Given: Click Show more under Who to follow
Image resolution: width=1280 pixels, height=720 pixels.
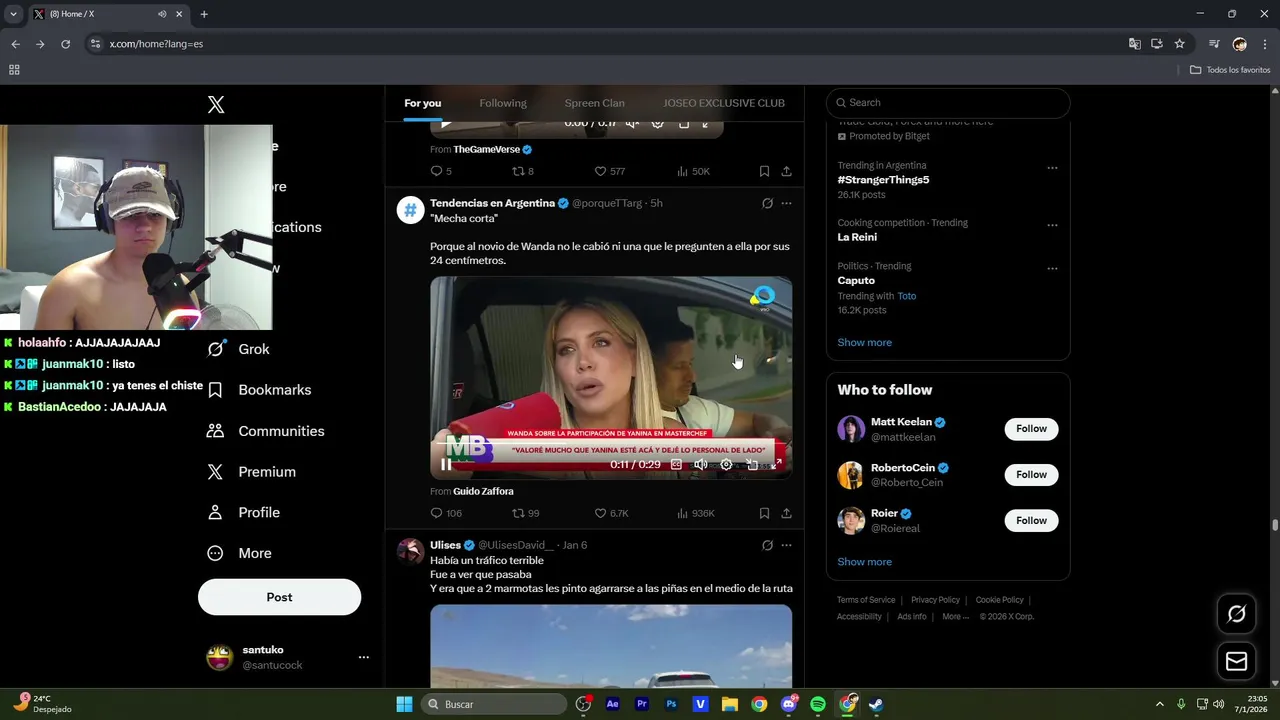Looking at the screenshot, I should [x=864, y=562].
